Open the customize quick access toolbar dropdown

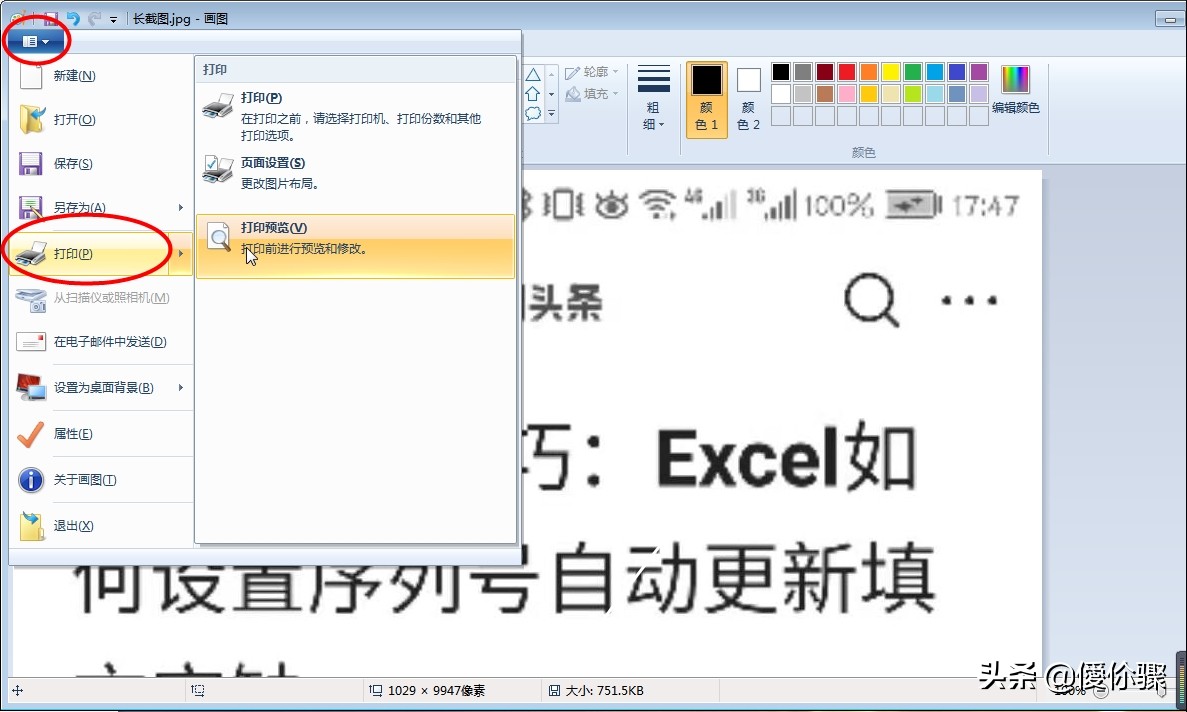click(114, 20)
